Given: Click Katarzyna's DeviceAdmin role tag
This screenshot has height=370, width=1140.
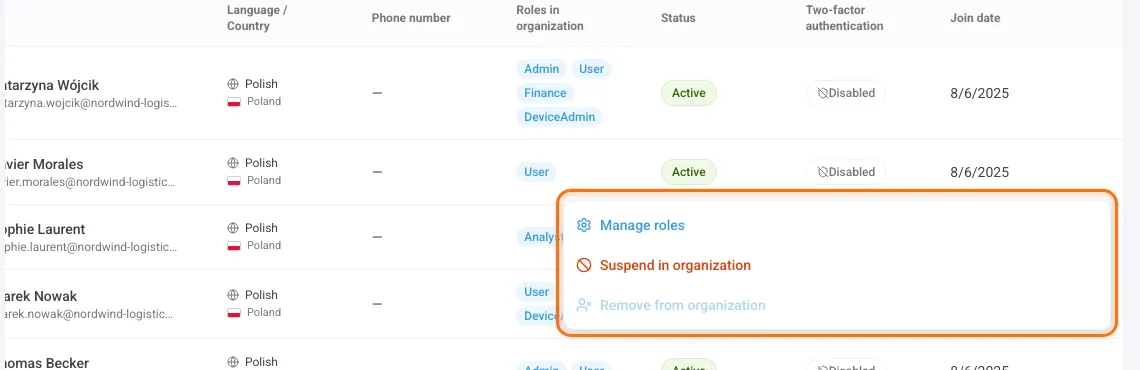Looking at the screenshot, I should coord(560,117).
